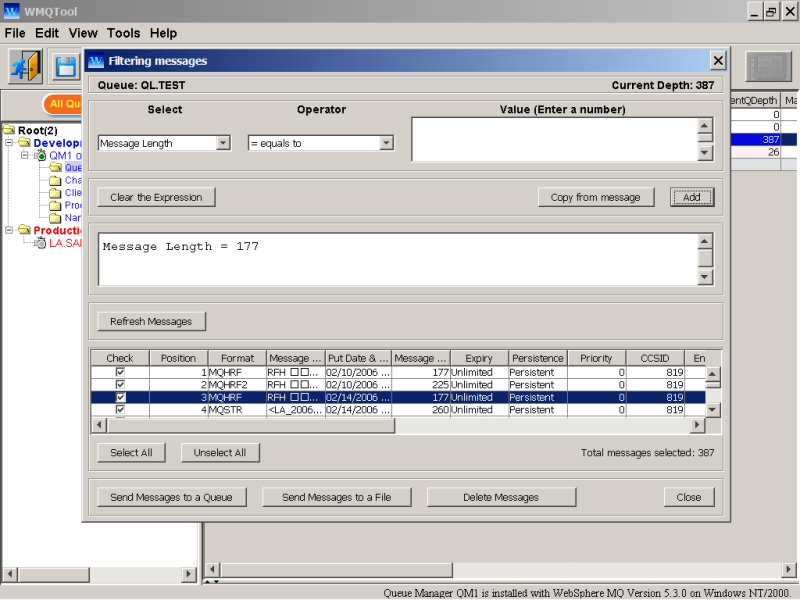Click inside the Value (Enter a number) field
800x600 pixels.
click(x=555, y=139)
